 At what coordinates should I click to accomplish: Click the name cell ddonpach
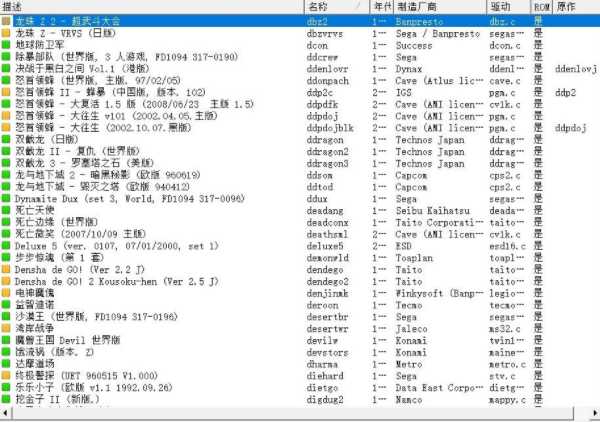[x=328, y=81]
